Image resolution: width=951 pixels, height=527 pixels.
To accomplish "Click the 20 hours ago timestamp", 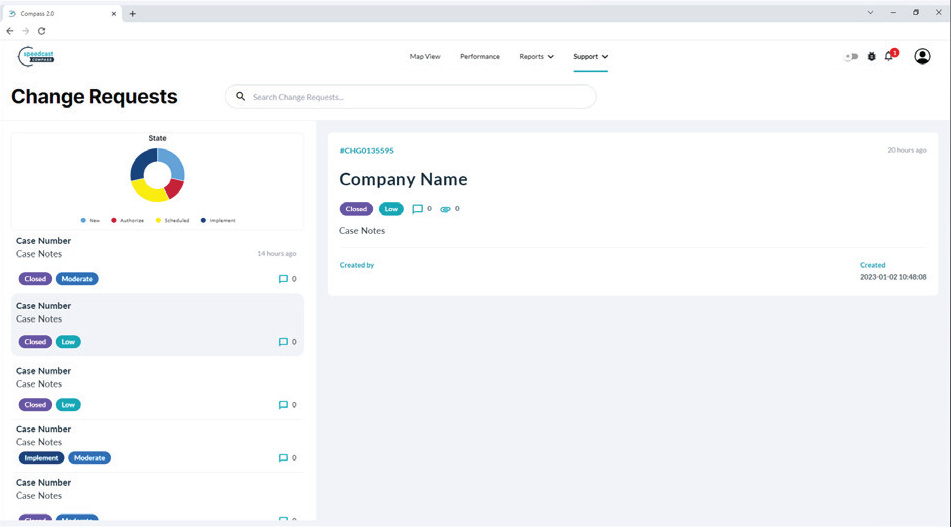I will [907, 150].
